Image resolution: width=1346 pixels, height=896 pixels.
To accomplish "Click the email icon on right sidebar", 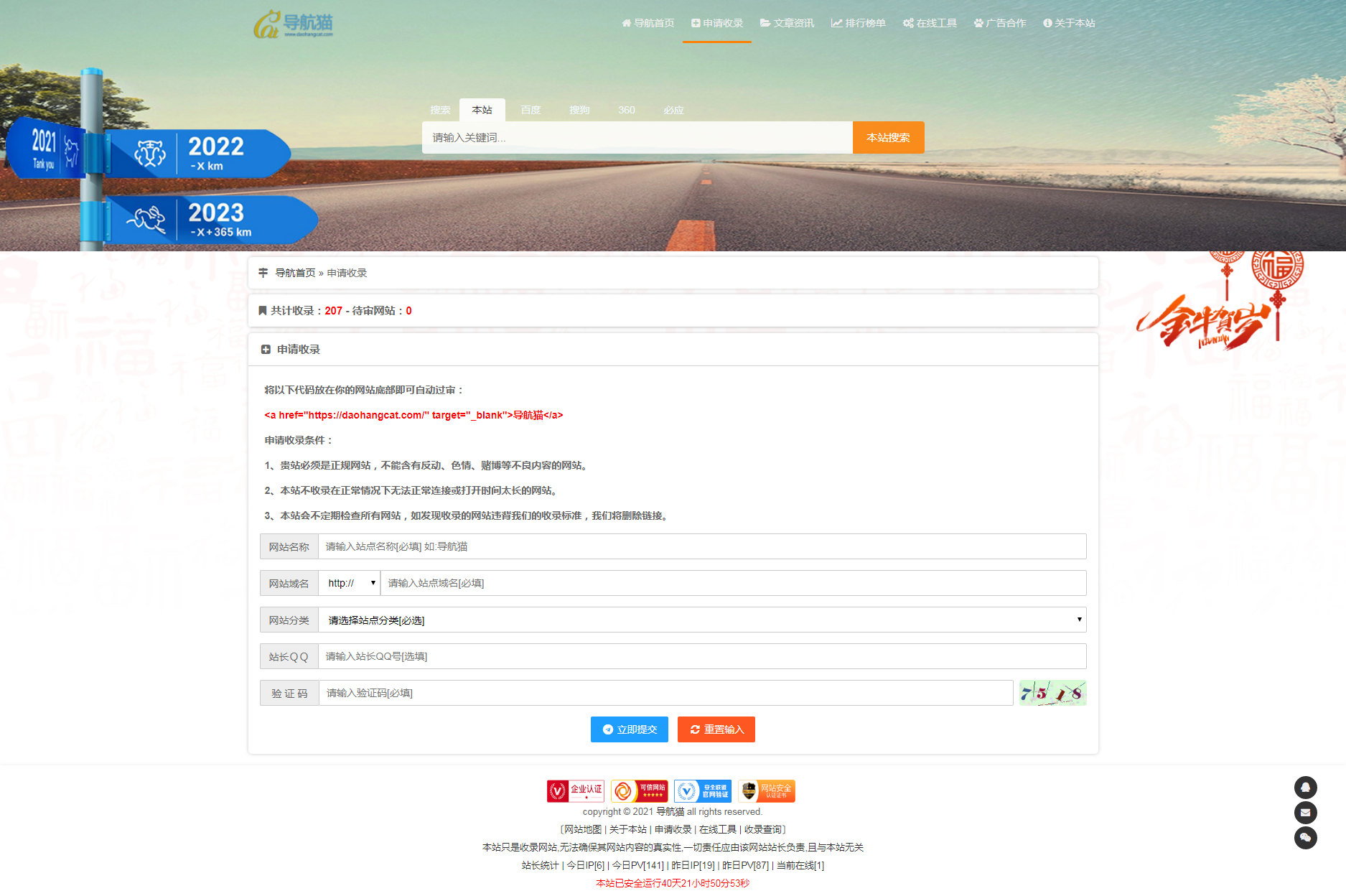I will click(1306, 813).
